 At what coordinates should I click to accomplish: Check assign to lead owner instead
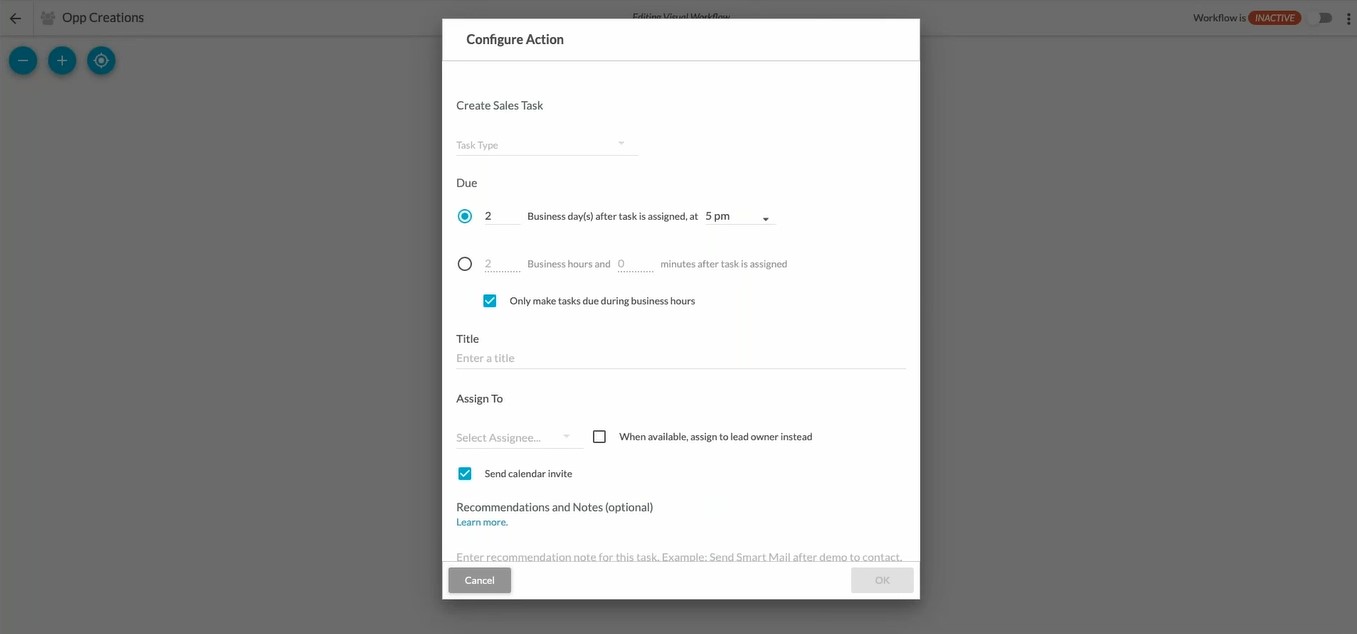click(600, 437)
